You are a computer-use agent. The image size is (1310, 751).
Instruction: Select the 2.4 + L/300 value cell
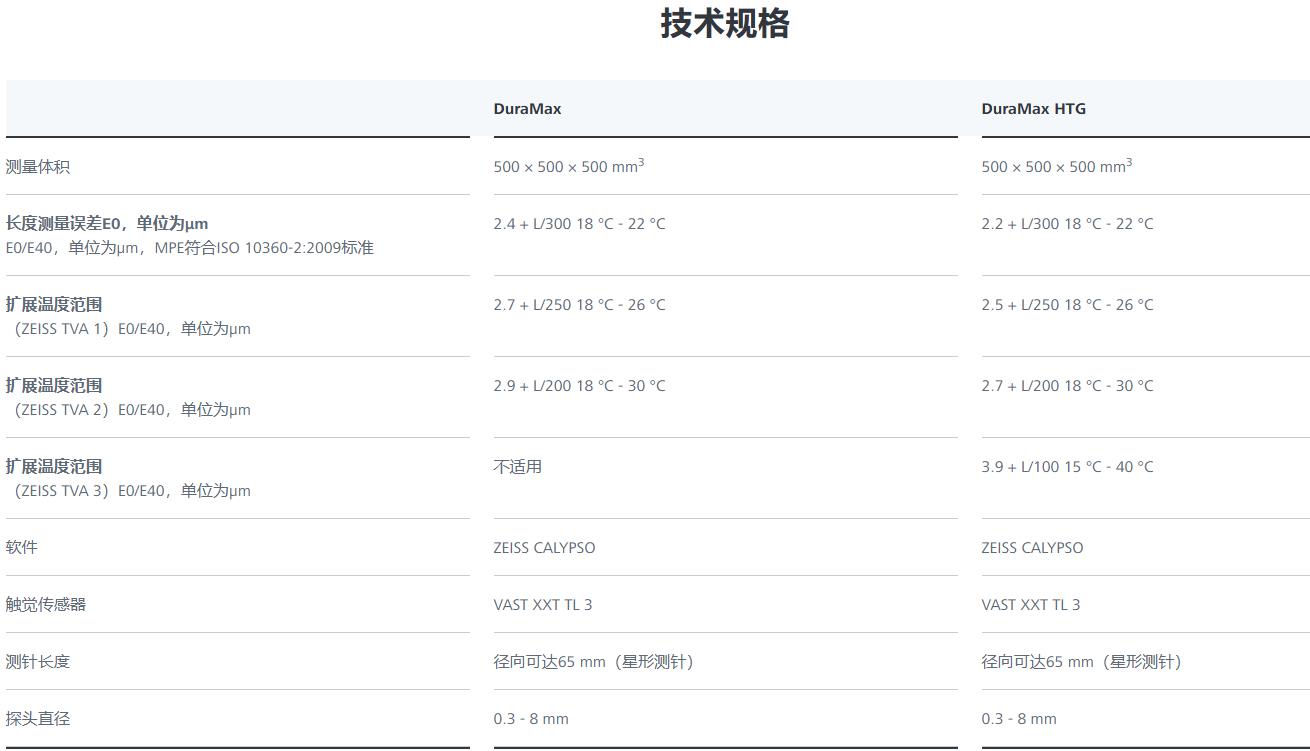pyautogui.click(x=579, y=224)
